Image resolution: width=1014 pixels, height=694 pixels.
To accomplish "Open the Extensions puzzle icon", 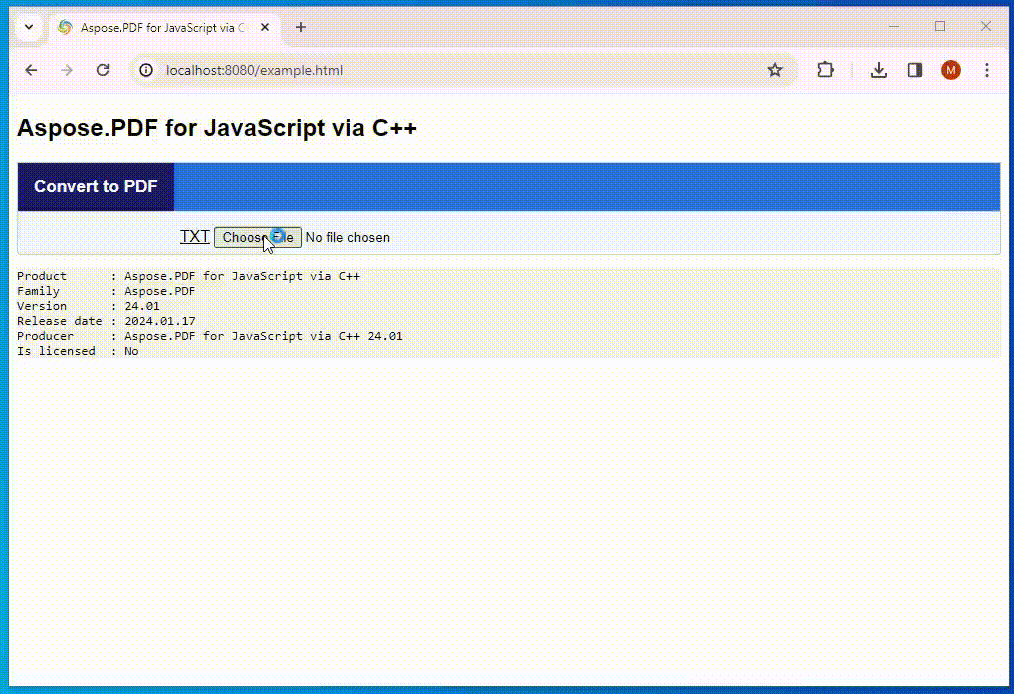I will (x=825, y=70).
